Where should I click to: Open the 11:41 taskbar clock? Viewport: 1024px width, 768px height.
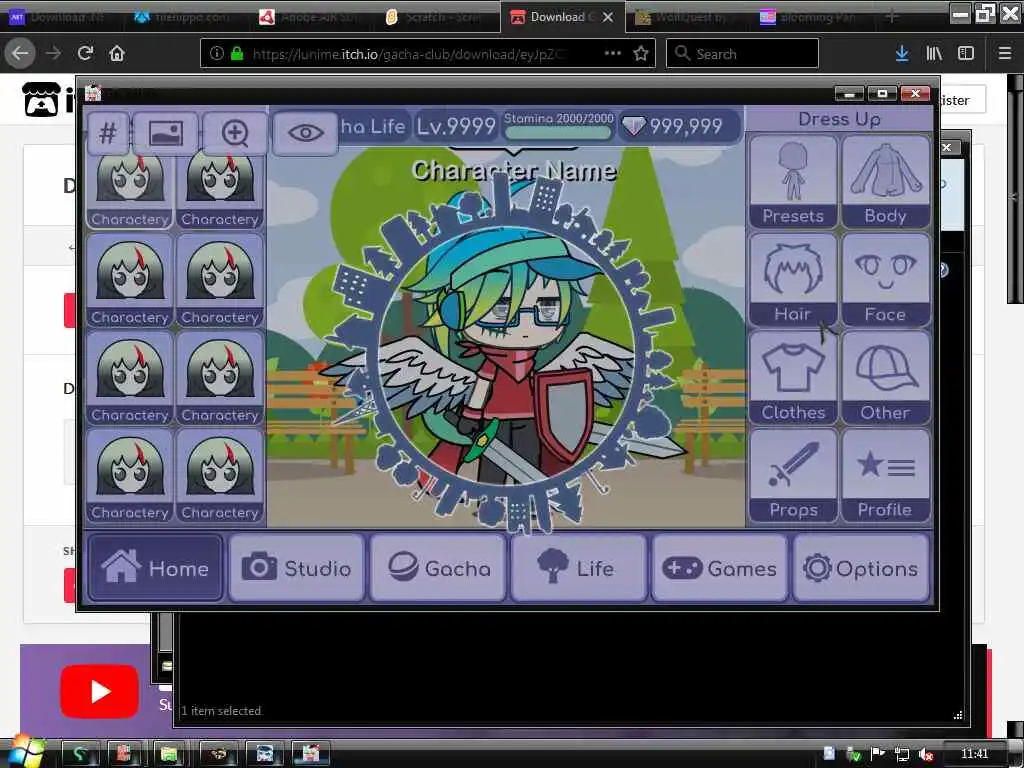(974, 754)
